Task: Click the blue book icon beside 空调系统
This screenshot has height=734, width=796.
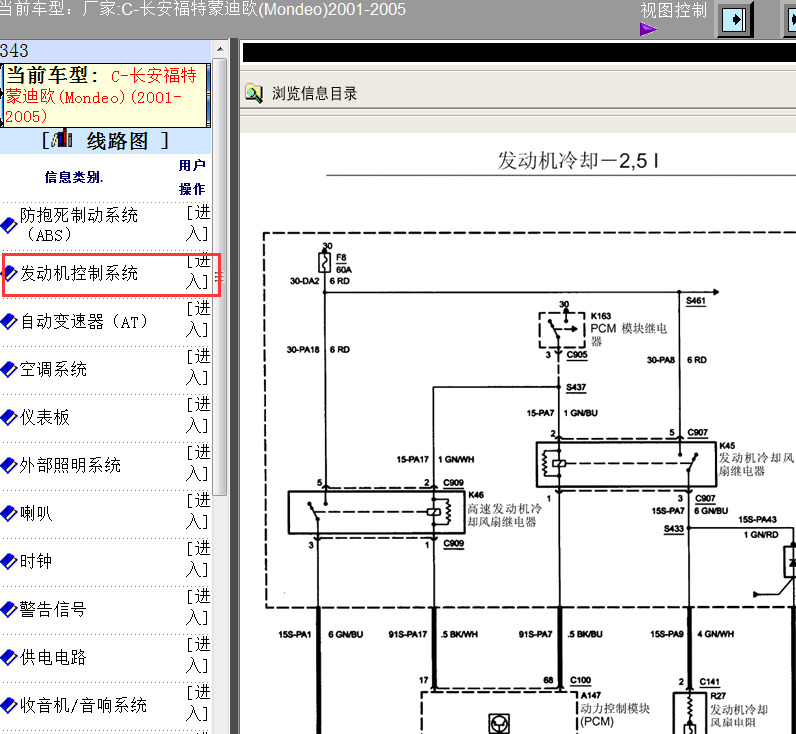Action: (9, 369)
